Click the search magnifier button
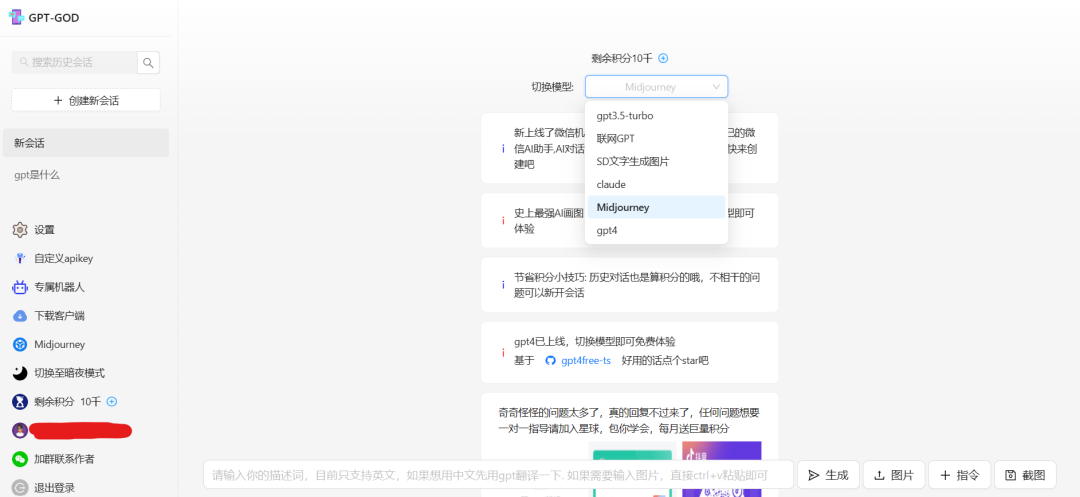 pos(148,63)
